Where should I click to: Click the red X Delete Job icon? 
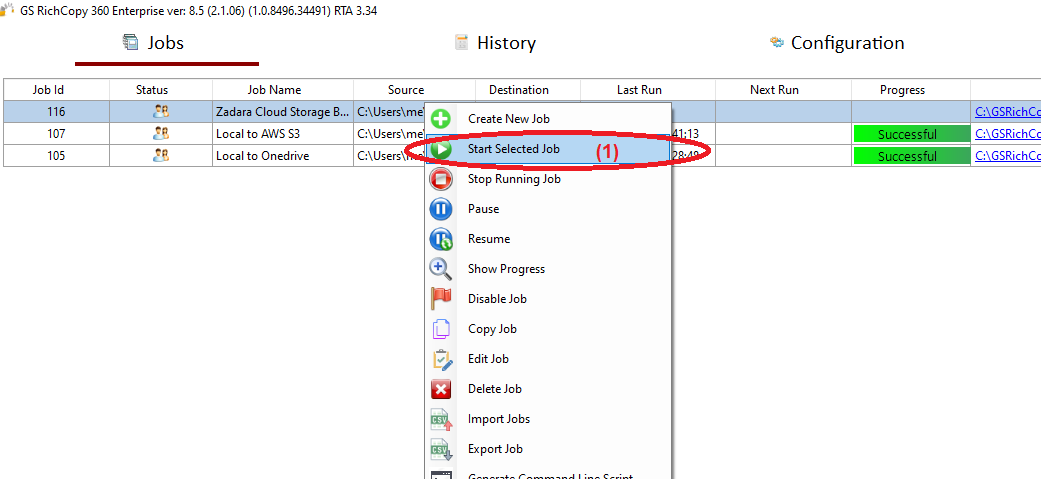pyautogui.click(x=440, y=389)
